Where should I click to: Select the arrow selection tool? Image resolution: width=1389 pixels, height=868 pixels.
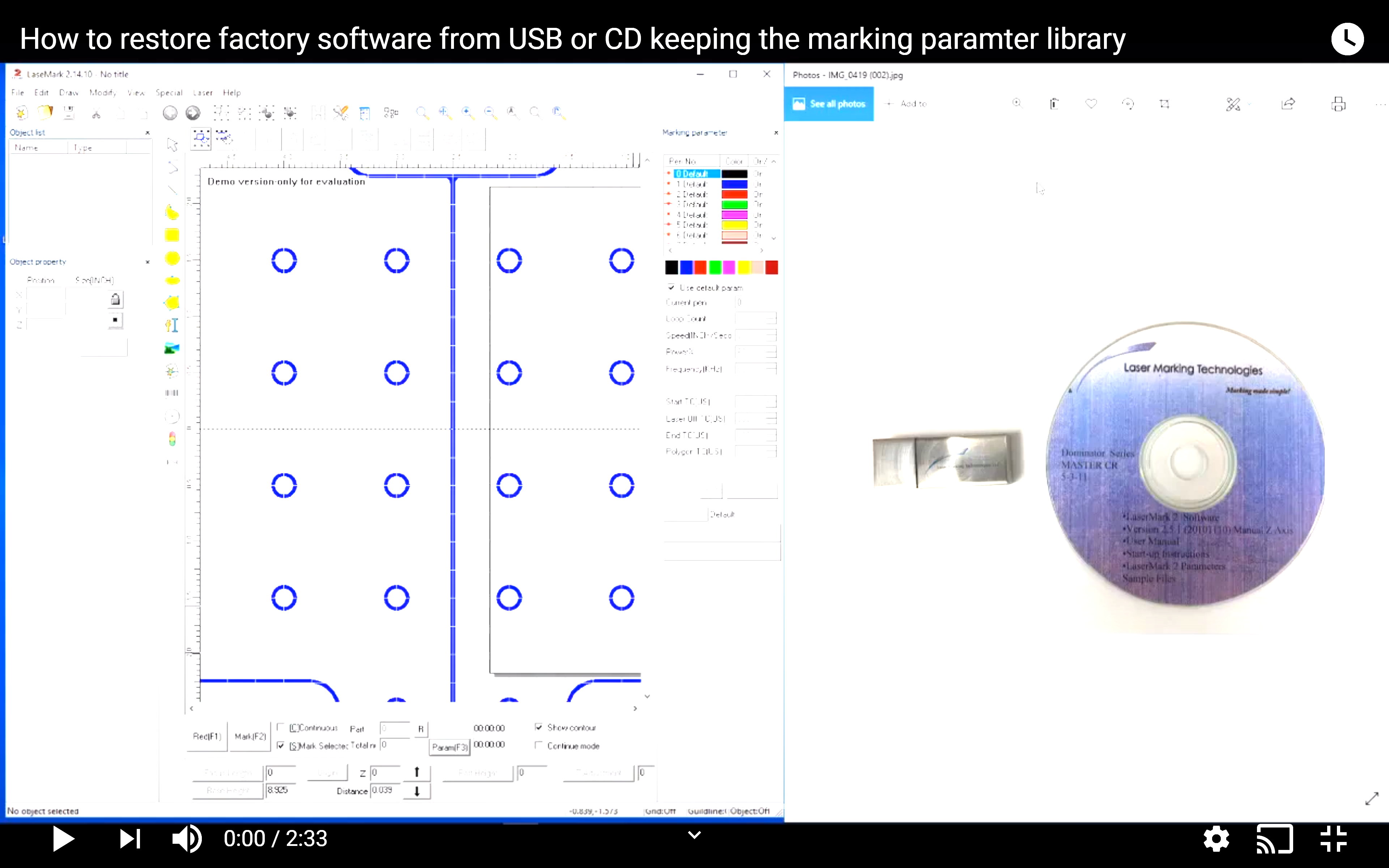coord(172,145)
